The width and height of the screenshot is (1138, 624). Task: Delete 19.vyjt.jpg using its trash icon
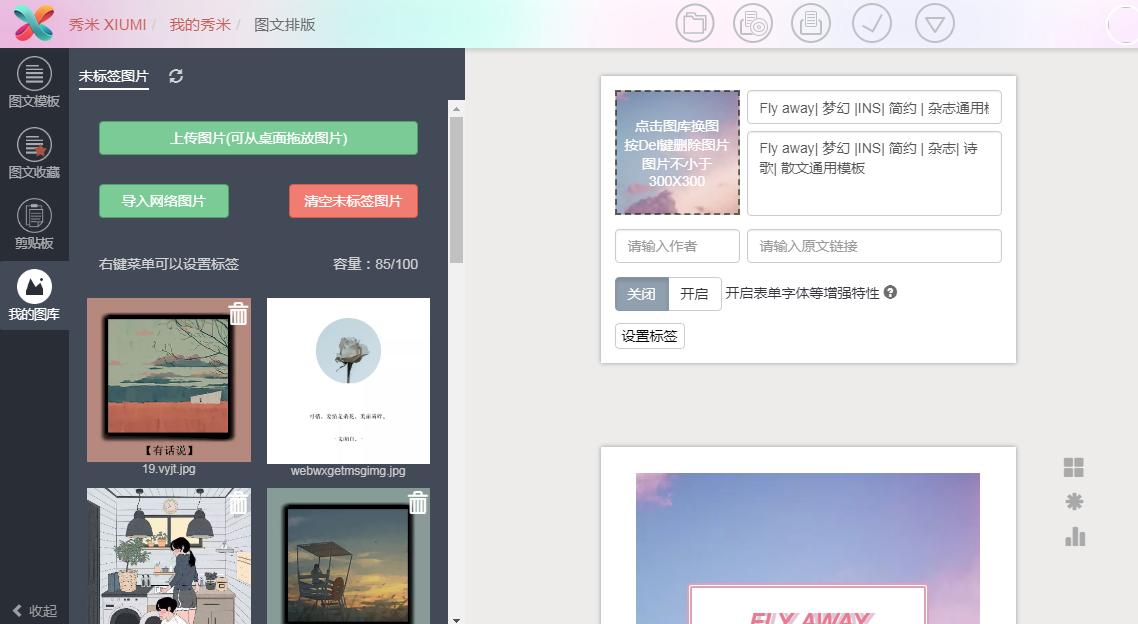(238, 314)
